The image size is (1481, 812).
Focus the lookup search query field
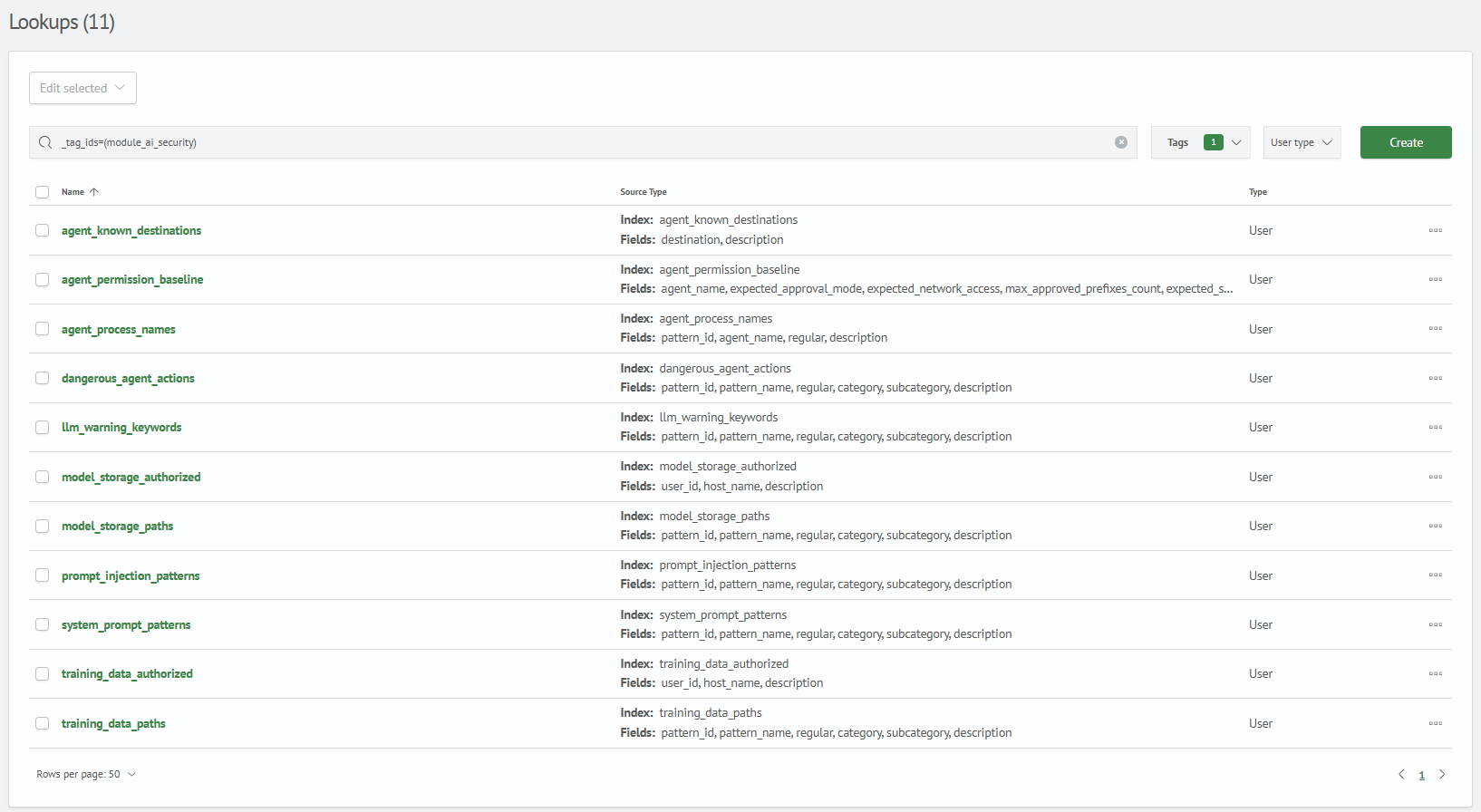point(583,142)
